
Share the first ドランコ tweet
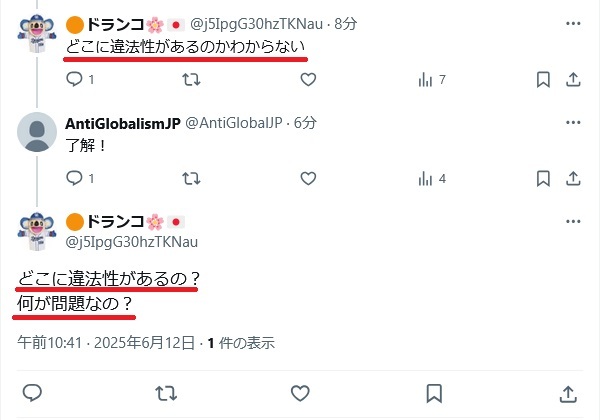(573, 80)
